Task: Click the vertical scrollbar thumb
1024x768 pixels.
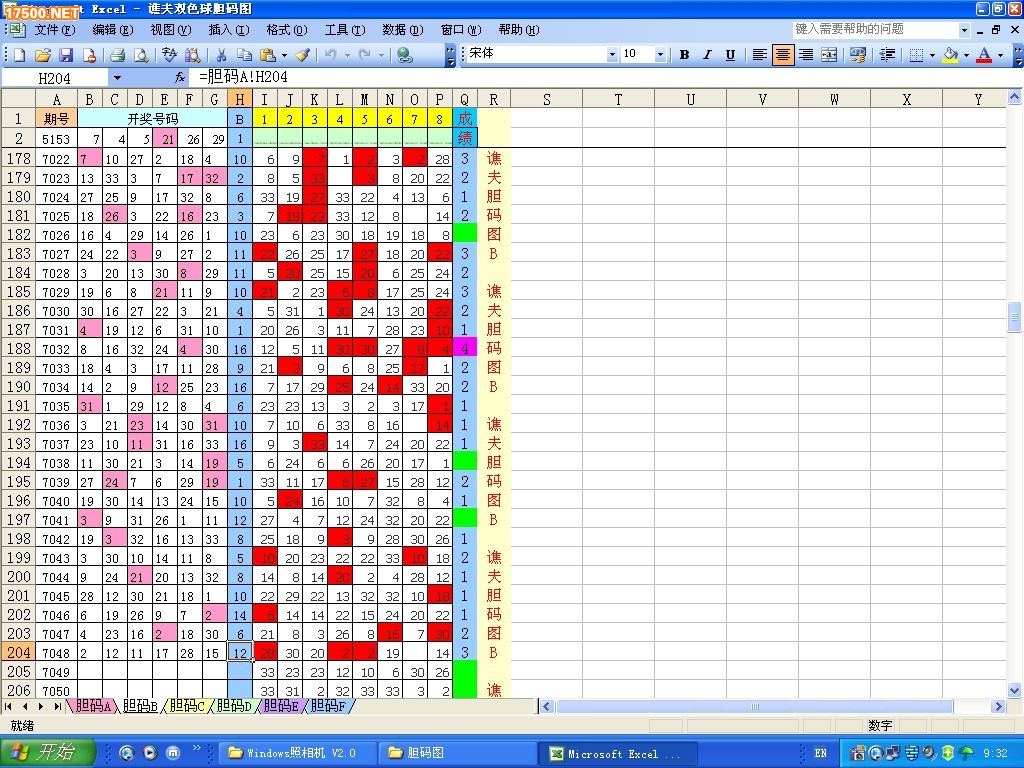Action: (1014, 317)
